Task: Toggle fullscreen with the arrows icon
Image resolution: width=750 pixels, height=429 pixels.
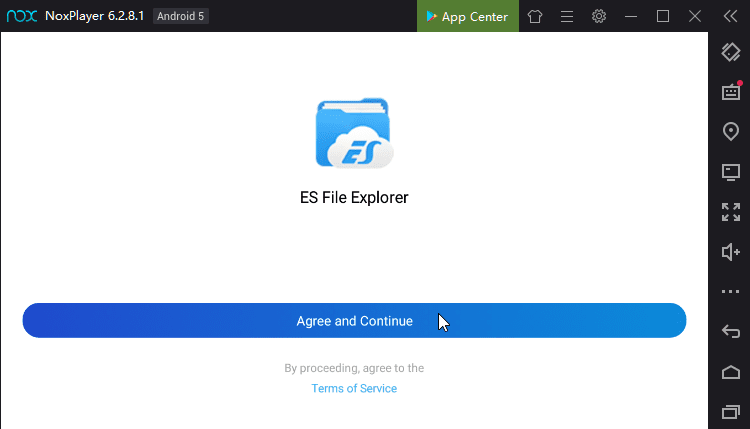Action: [x=730, y=212]
